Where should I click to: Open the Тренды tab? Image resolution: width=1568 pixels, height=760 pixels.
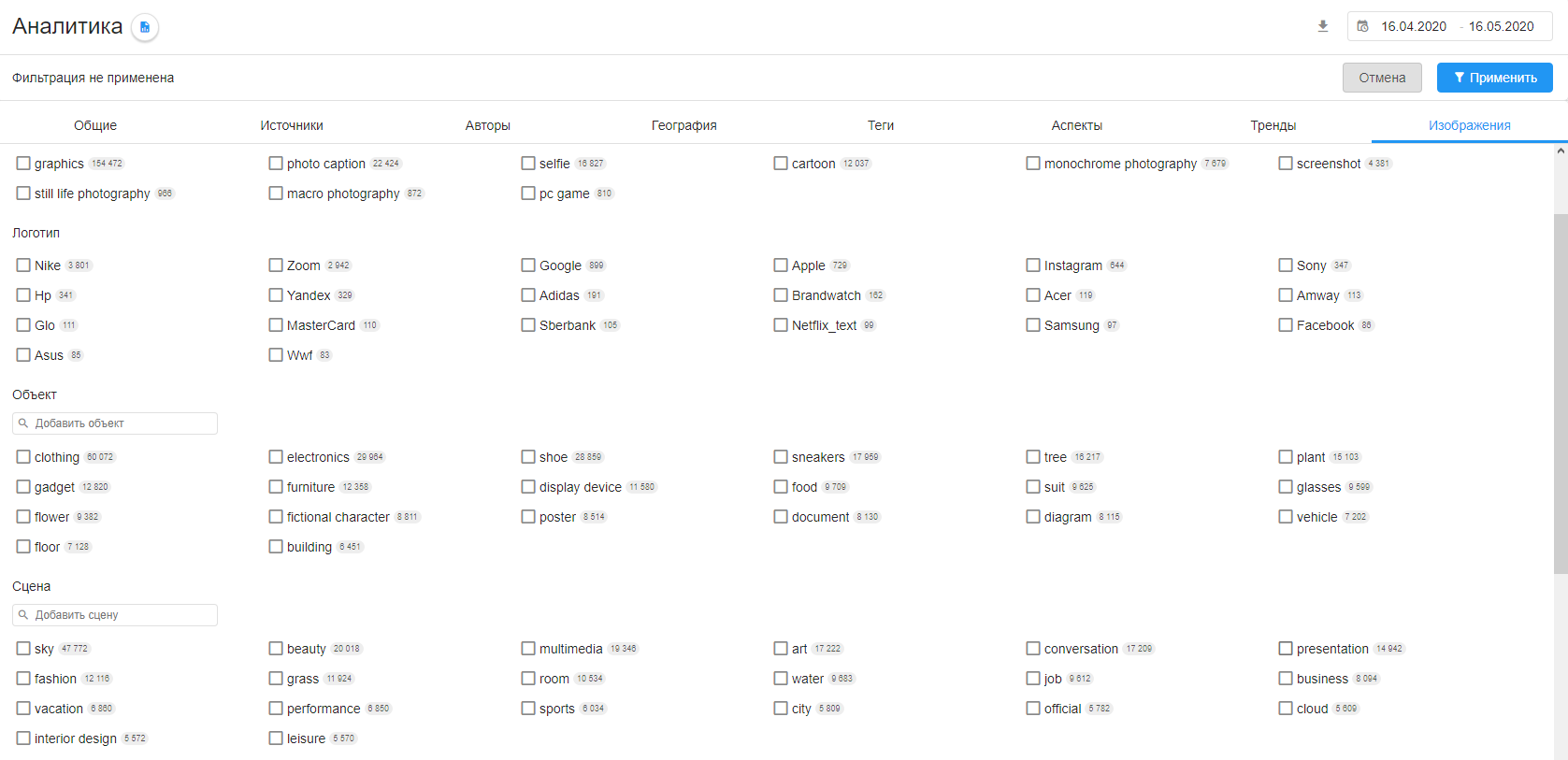pos(1273,125)
